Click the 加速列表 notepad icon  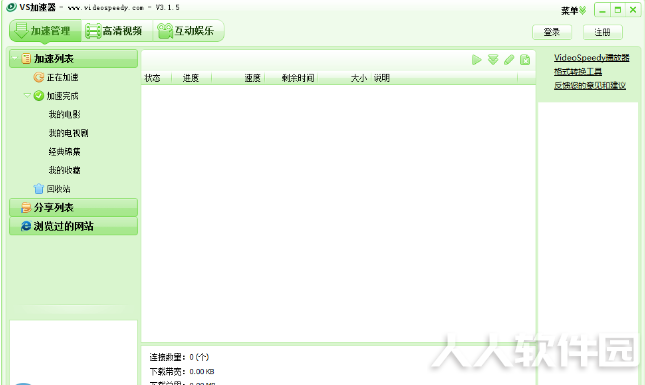26,59
